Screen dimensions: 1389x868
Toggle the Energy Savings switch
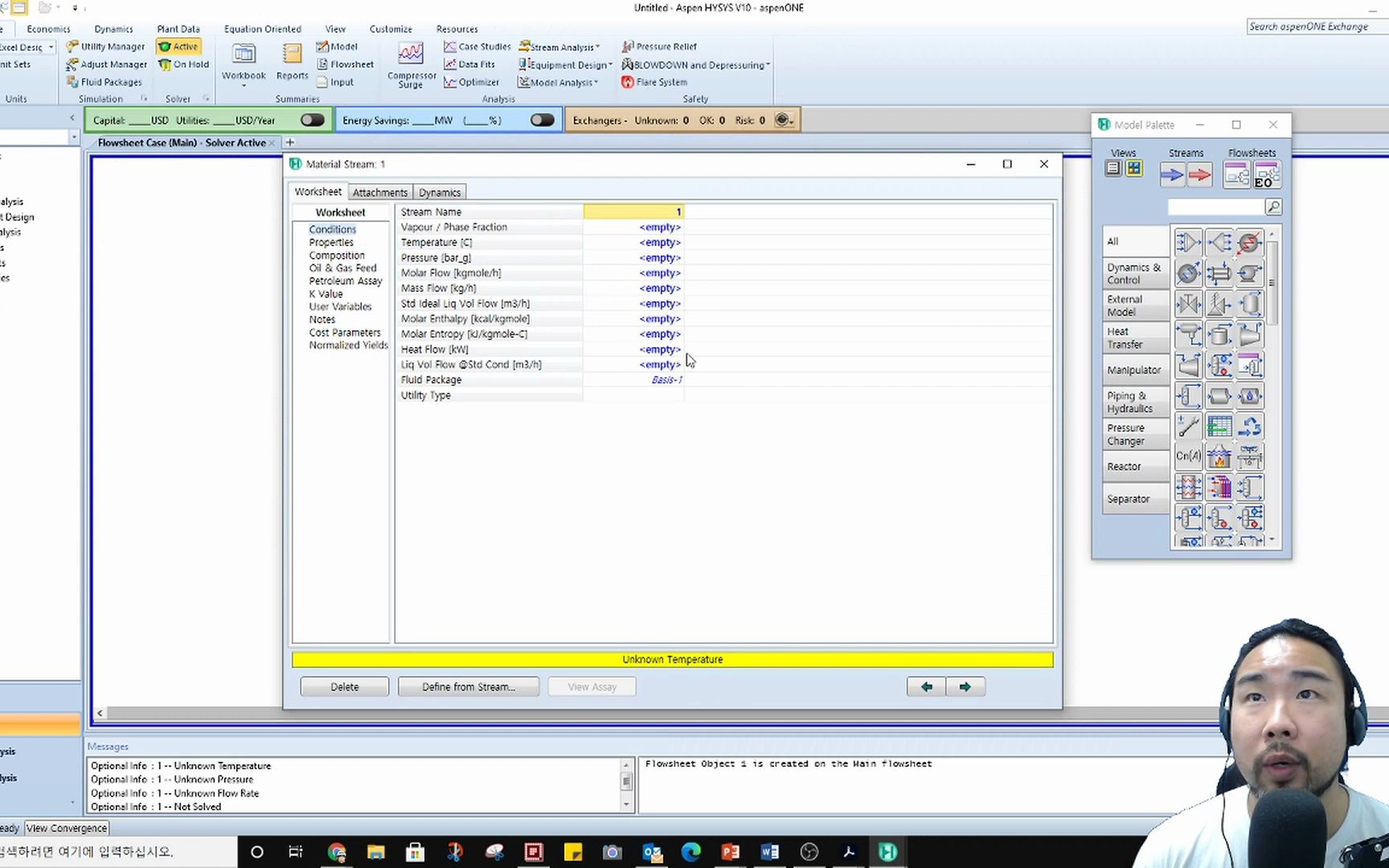542,120
